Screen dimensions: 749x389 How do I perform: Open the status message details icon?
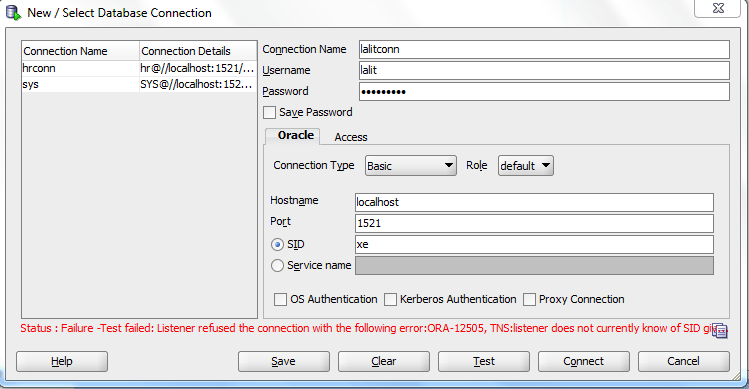click(719, 330)
